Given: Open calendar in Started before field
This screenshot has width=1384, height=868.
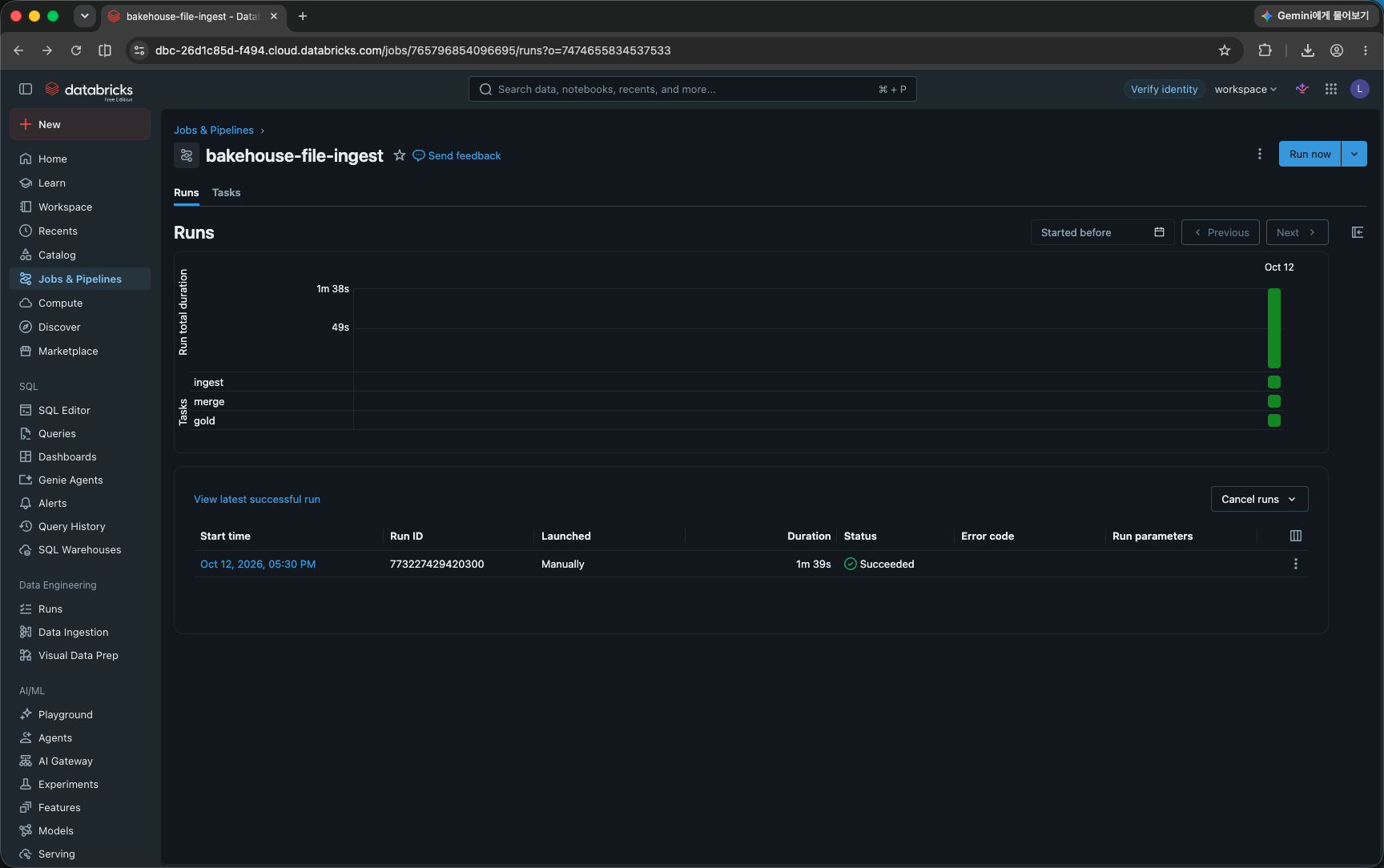Looking at the screenshot, I should 1159,232.
